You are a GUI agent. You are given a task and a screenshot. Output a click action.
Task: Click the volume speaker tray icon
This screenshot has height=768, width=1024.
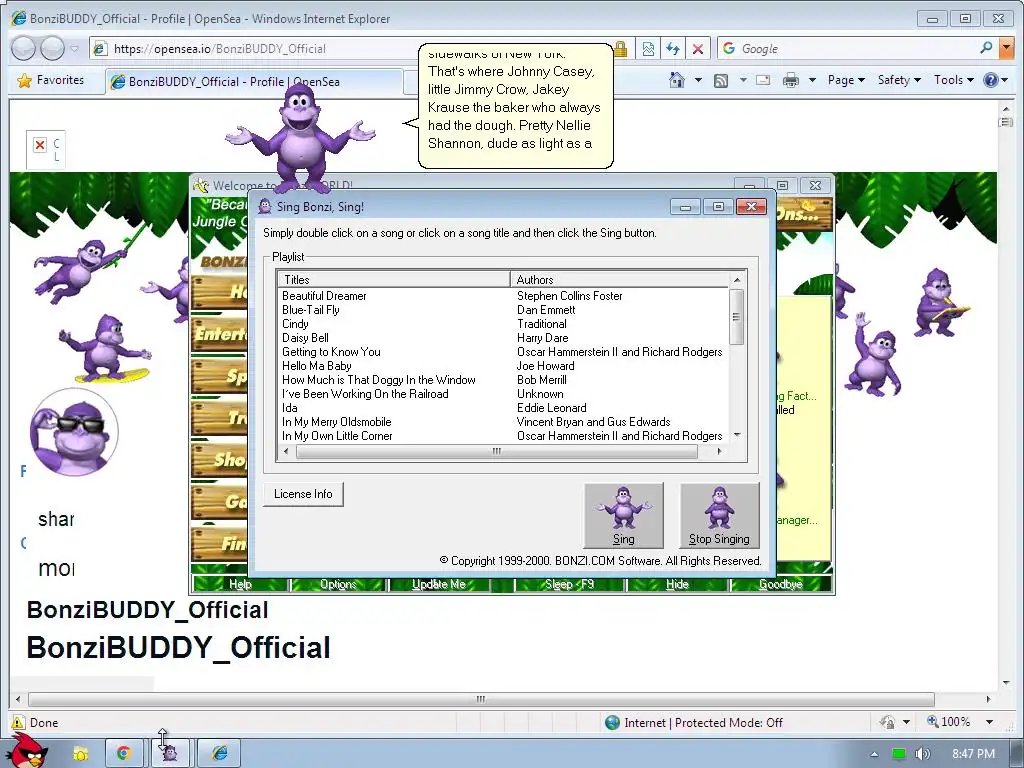pyautogui.click(x=922, y=754)
